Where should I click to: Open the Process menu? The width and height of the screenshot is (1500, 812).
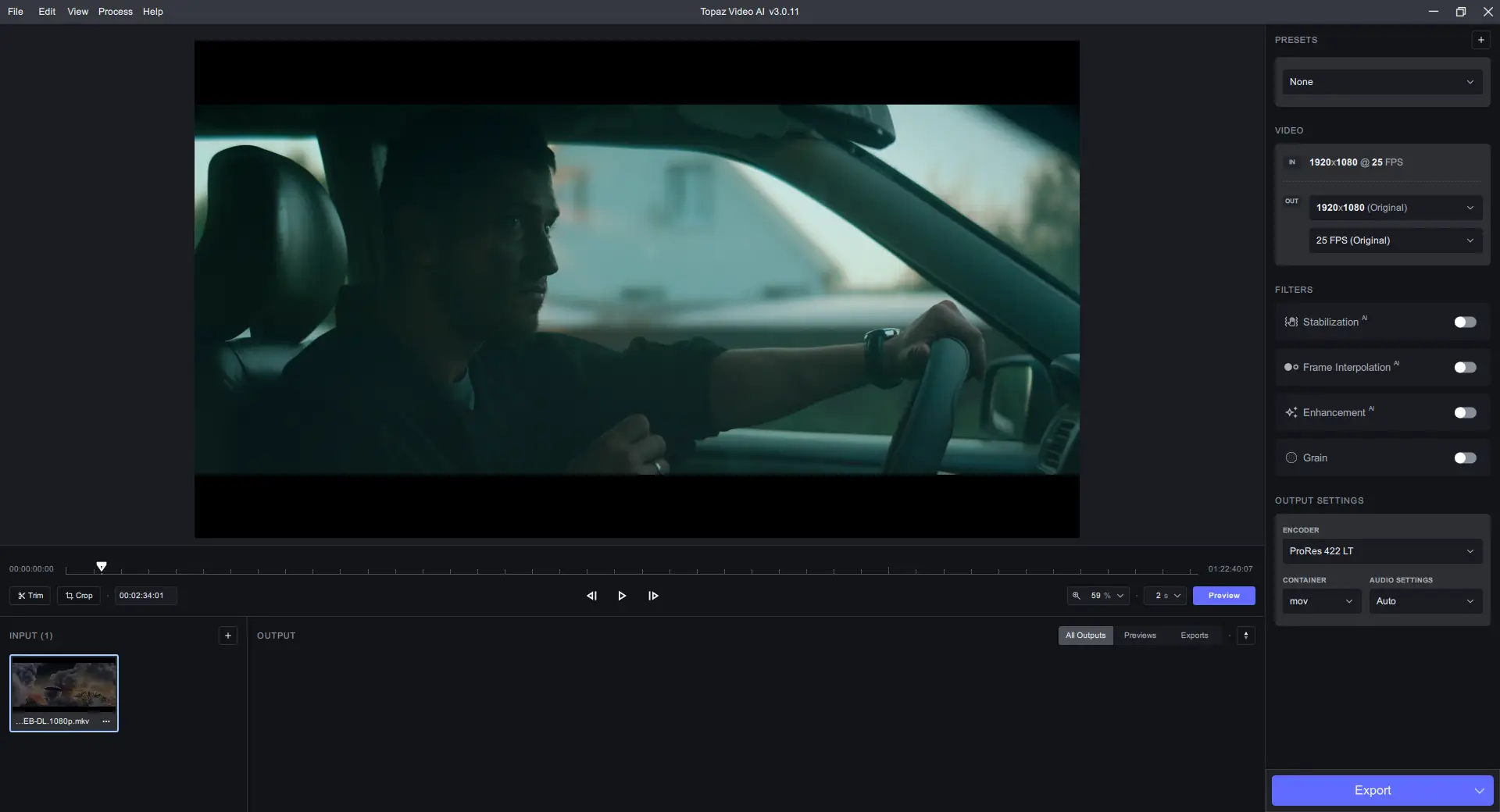[x=115, y=12]
